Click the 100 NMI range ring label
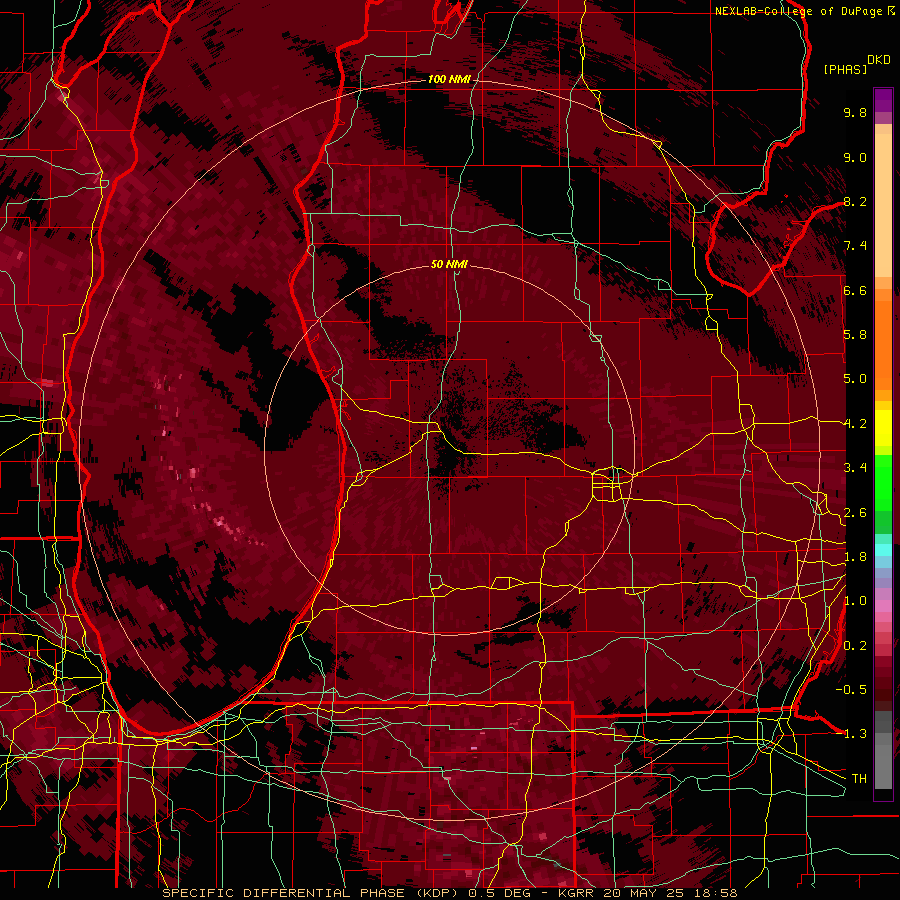 coord(448,79)
